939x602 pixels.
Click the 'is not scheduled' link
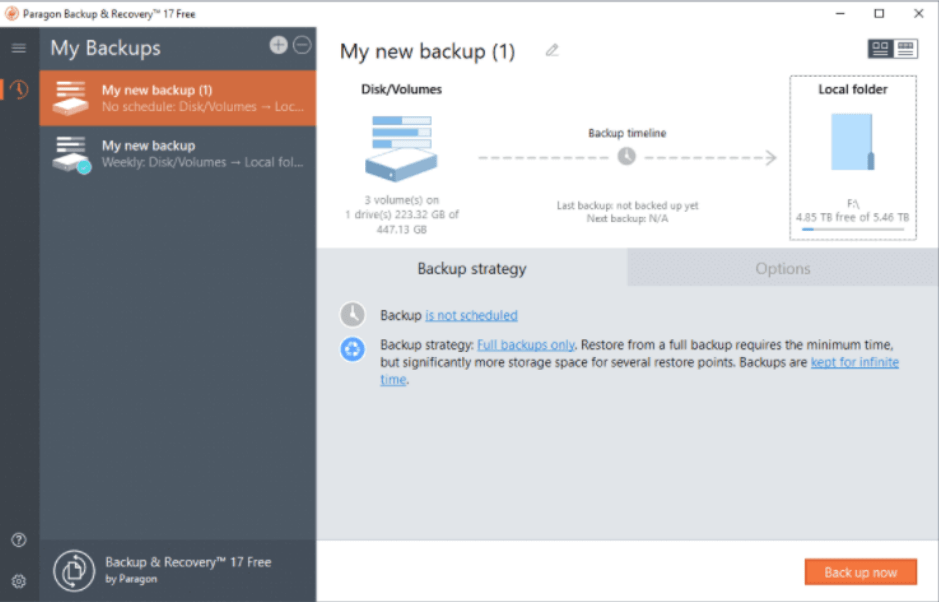click(x=471, y=315)
